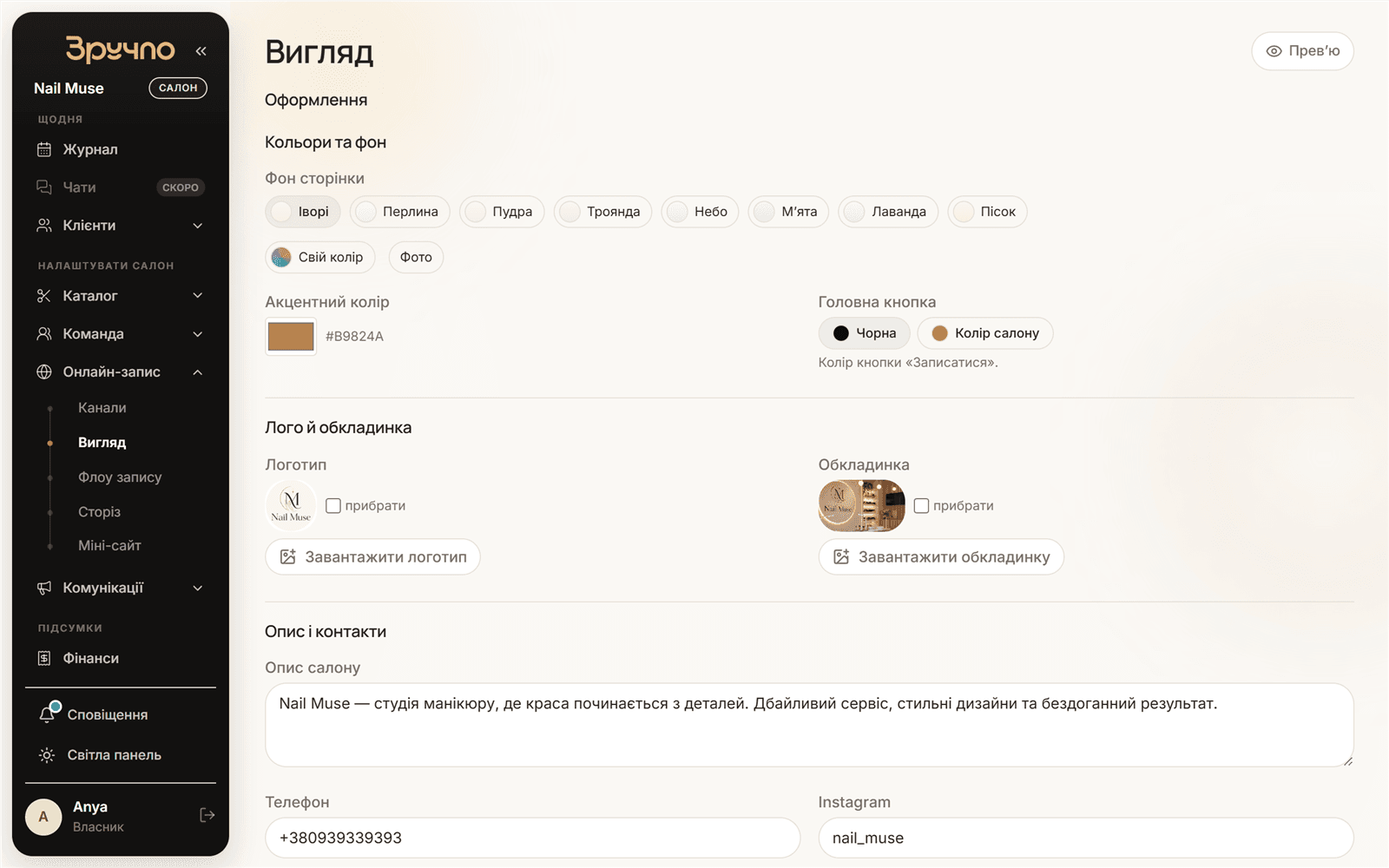1389x868 pixels.
Task: Click image icon in Завантажити логотип
Action: pos(288,557)
